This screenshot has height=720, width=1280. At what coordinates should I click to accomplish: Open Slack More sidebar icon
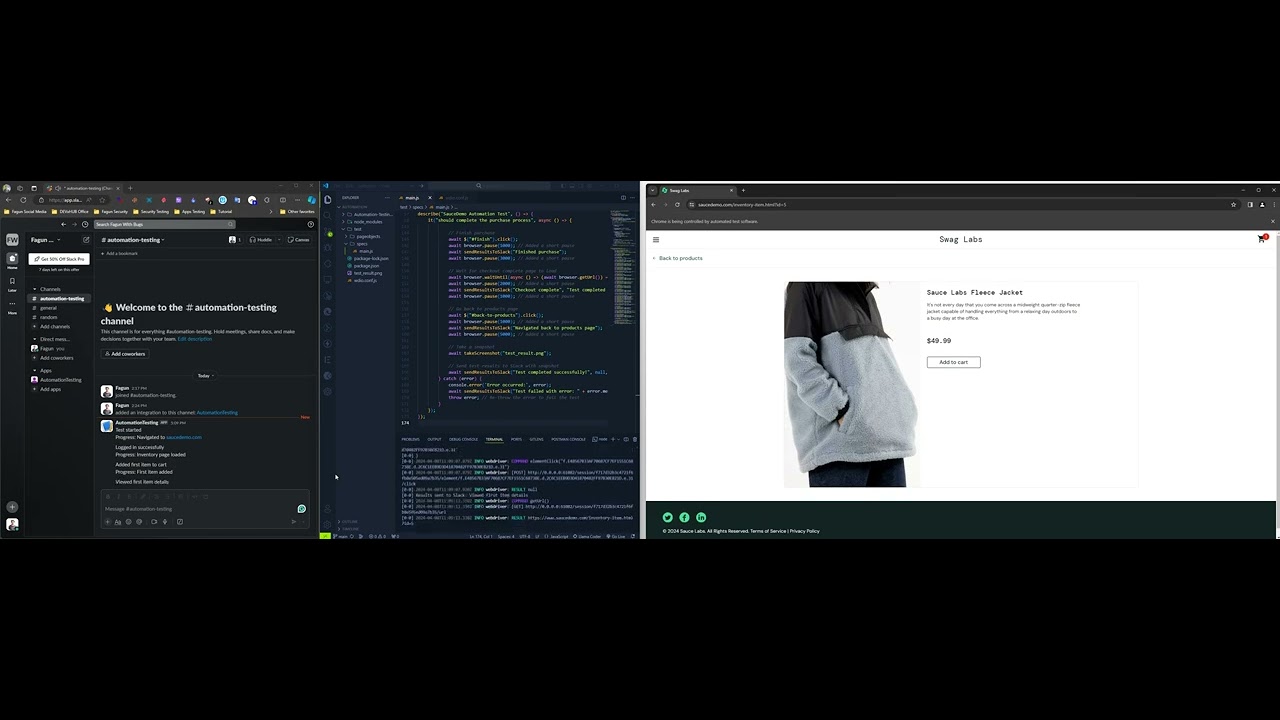(x=12, y=307)
